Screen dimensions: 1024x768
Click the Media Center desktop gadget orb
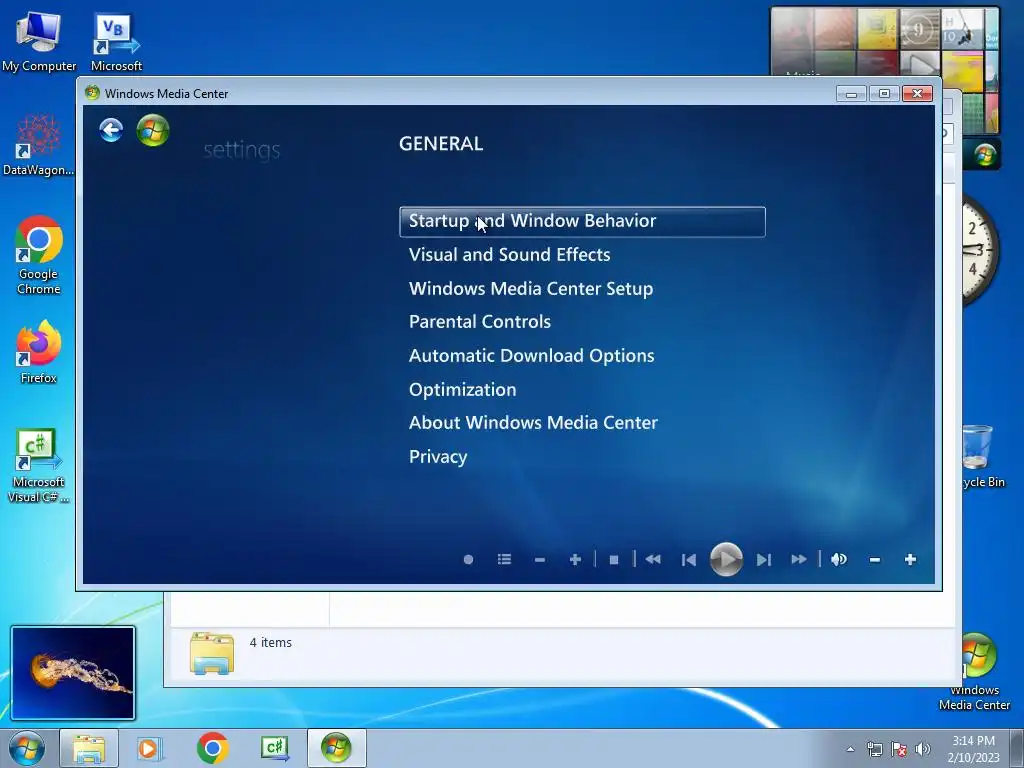click(x=984, y=155)
